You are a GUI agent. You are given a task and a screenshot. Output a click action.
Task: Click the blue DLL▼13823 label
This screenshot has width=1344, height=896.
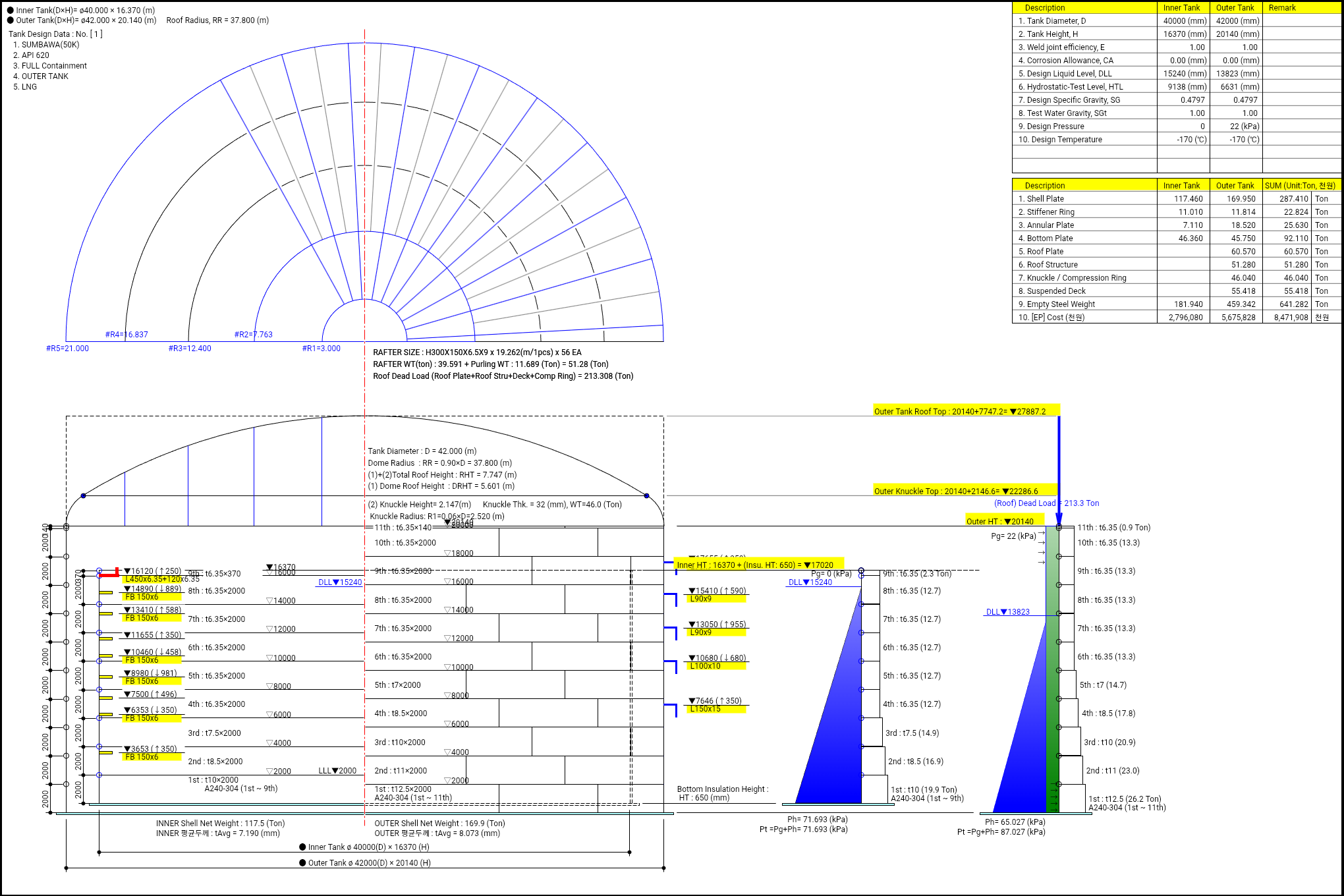point(1007,612)
